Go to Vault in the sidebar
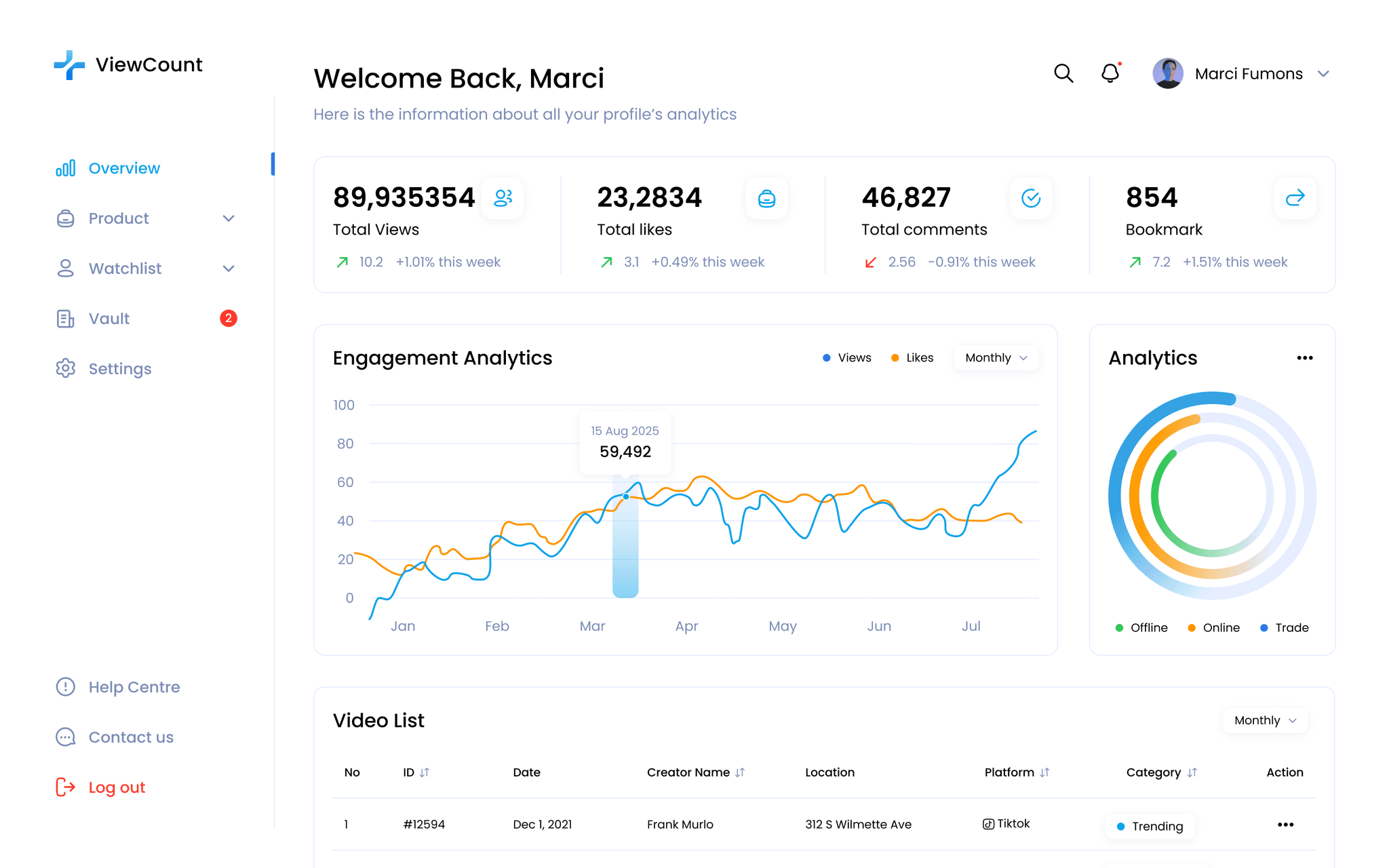Viewport: 1389px width, 868px height. click(109, 319)
